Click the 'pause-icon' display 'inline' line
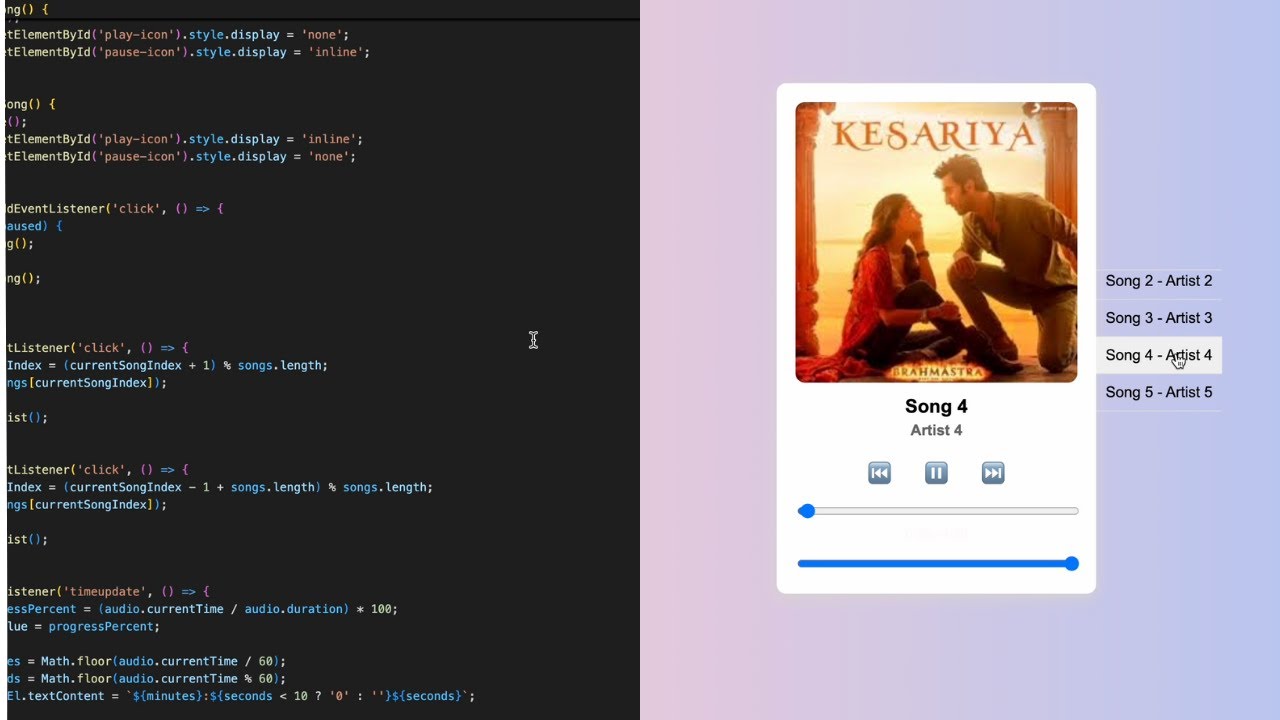 click(187, 51)
